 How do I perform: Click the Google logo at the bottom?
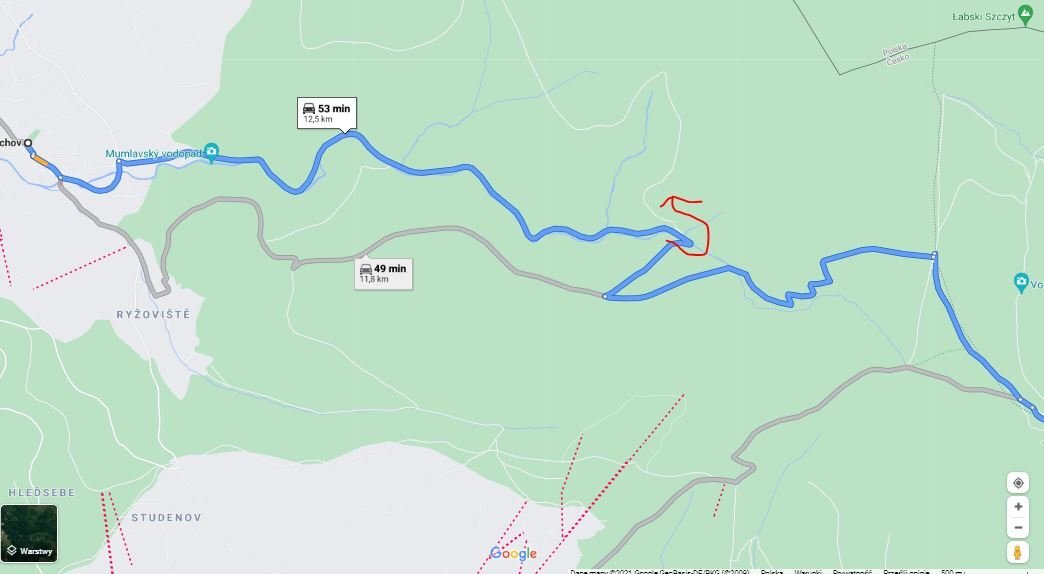[x=513, y=553]
